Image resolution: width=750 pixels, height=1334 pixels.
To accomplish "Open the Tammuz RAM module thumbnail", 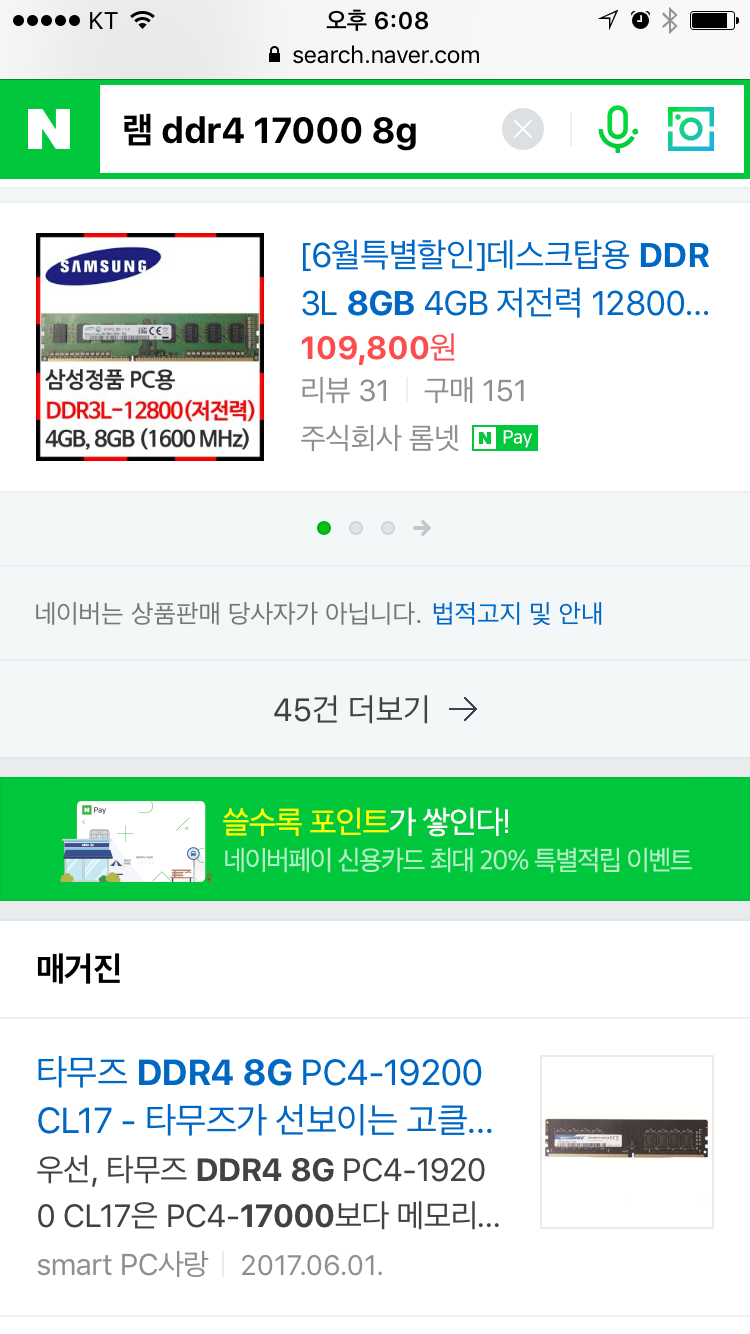I will tap(627, 1141).
